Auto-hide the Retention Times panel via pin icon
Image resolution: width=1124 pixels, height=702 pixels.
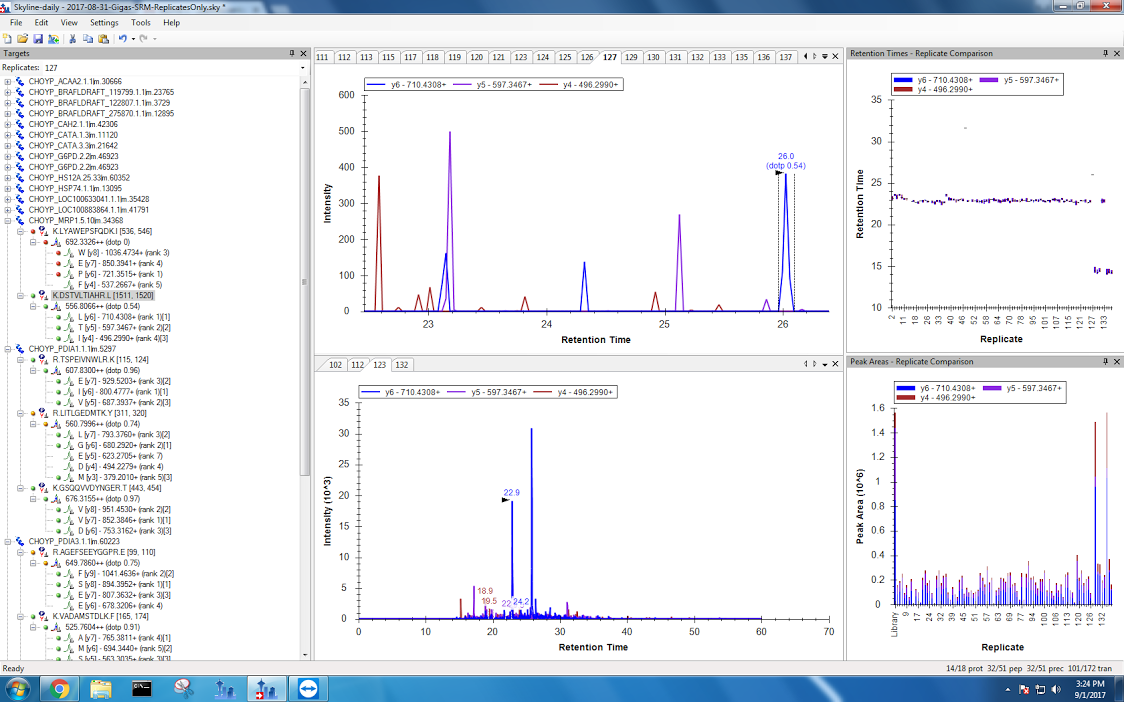tap(1105, 53)
